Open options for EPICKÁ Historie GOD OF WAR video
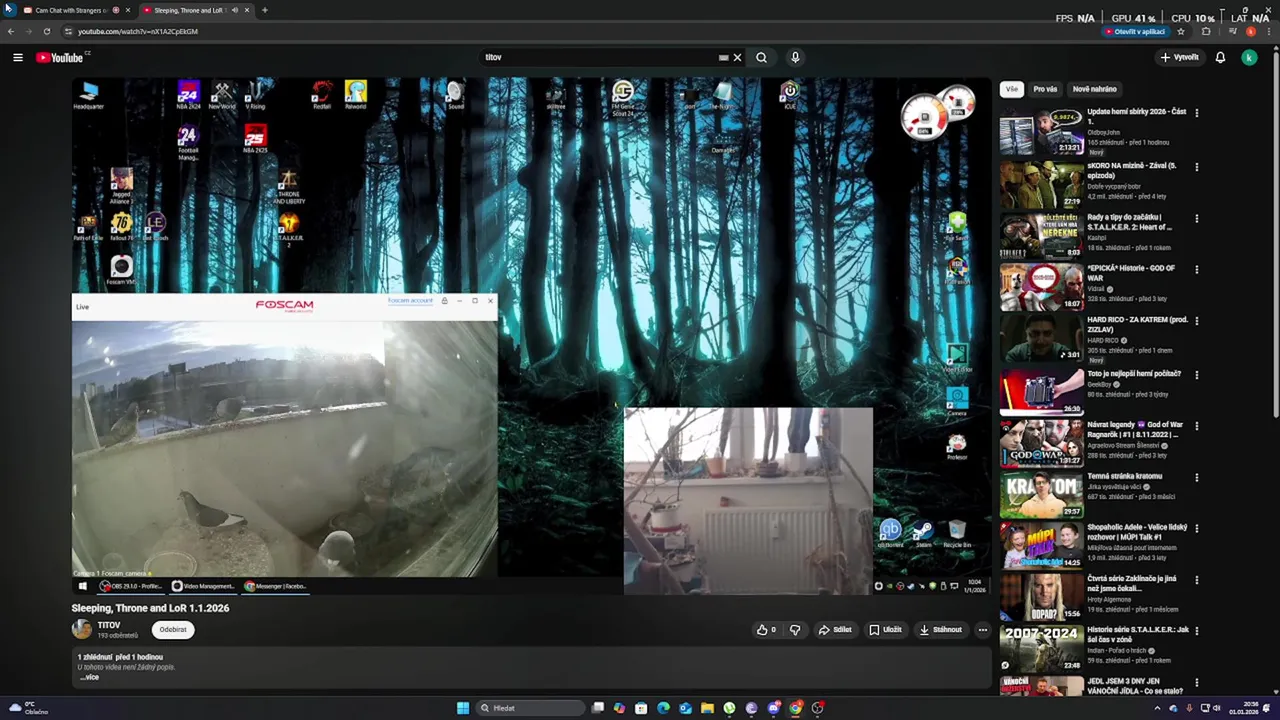The width and height of the screenshot is (1280, 720). pyautogui.click(x=1196, y=269)
